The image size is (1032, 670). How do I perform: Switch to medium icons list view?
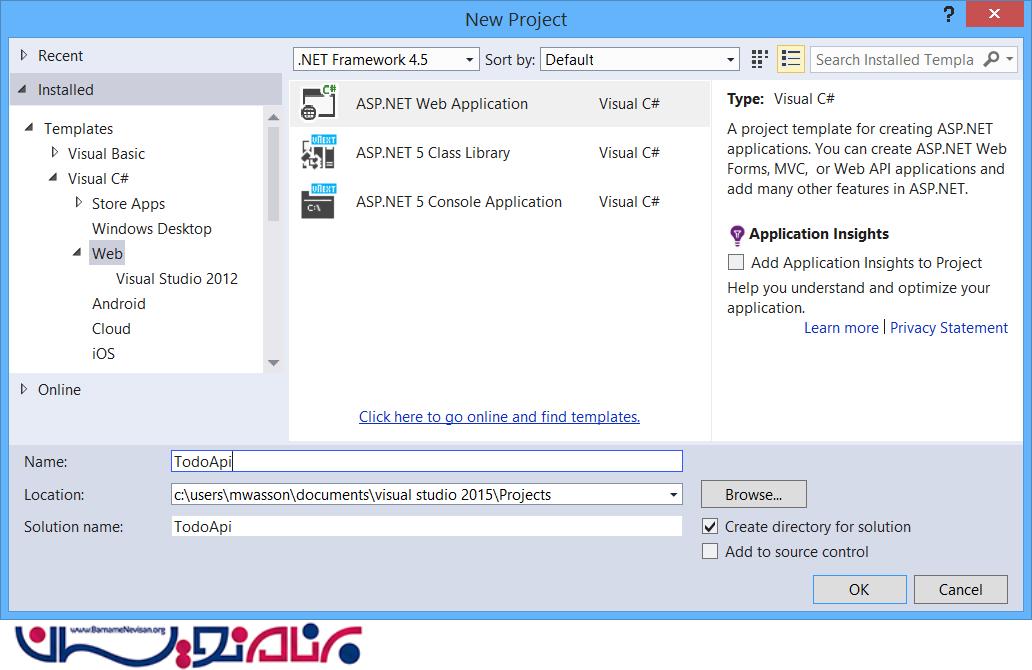pyautogui.click(x=791, y=59)
